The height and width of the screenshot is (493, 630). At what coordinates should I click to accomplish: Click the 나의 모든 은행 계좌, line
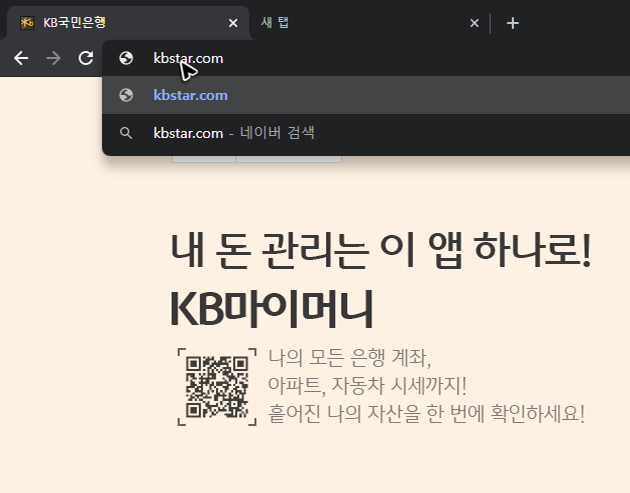349,358
